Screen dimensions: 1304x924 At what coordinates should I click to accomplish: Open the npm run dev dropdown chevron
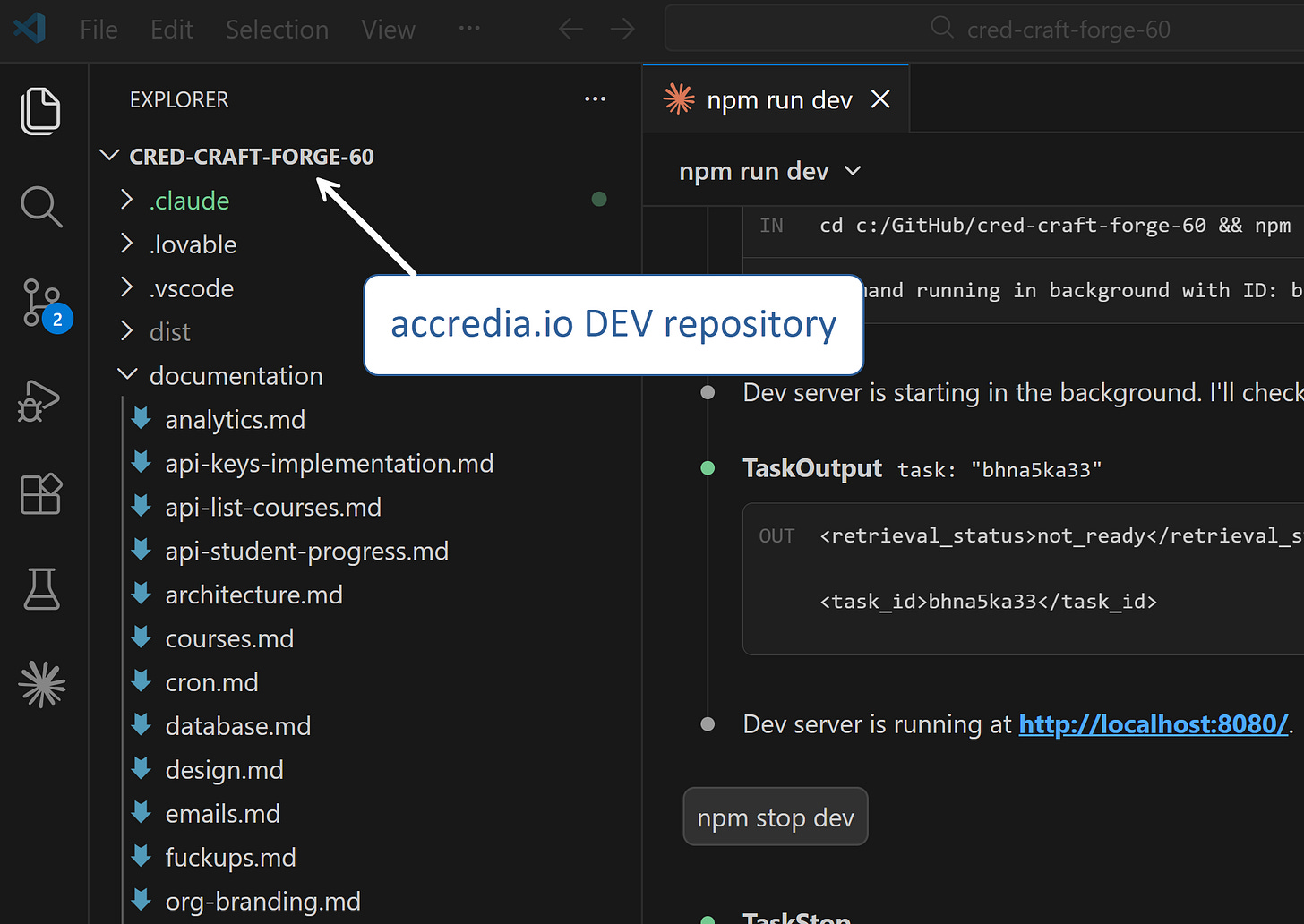pos(852,170)
